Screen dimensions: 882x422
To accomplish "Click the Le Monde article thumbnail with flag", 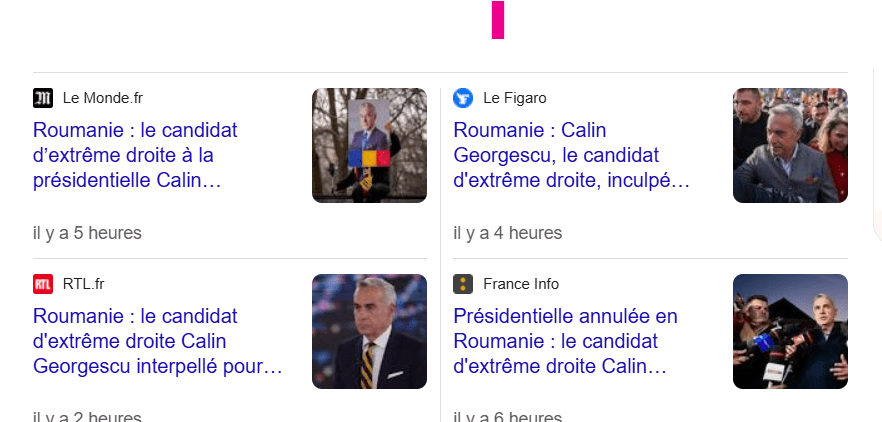I will point(369,146).
